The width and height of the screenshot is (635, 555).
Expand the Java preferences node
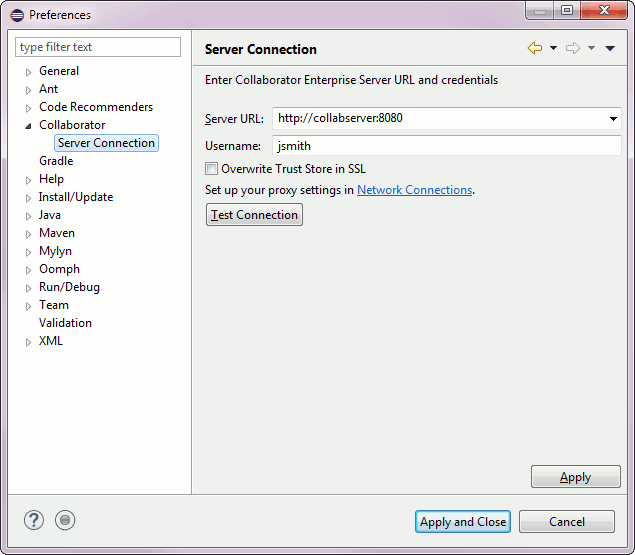pyautogui.click(x=28, y=216)
